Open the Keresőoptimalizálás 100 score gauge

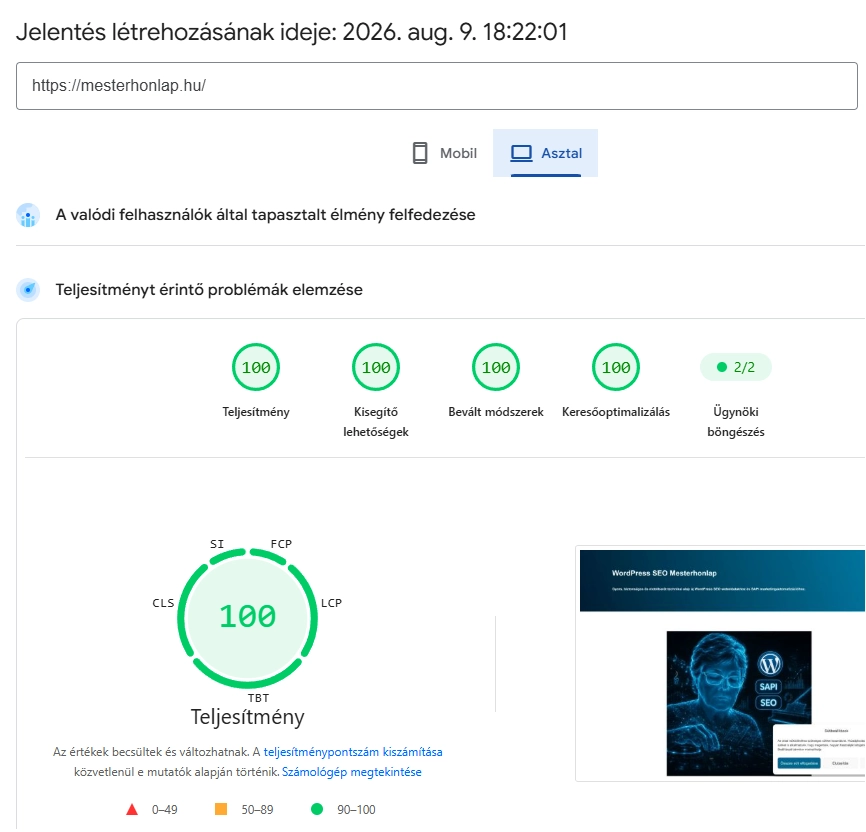tap(616, 367)
